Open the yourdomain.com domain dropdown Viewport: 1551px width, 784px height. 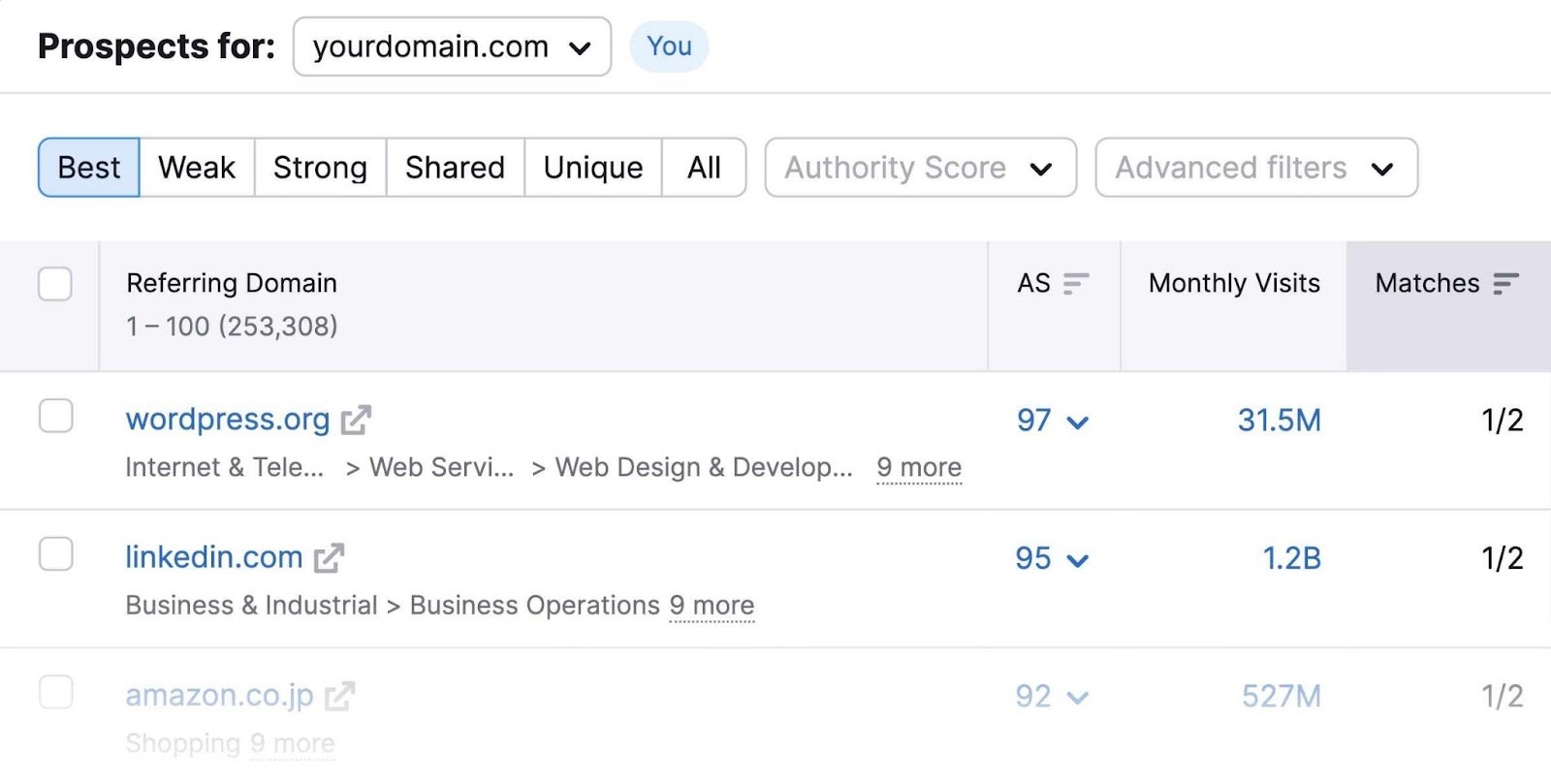(x=452, y=47)
